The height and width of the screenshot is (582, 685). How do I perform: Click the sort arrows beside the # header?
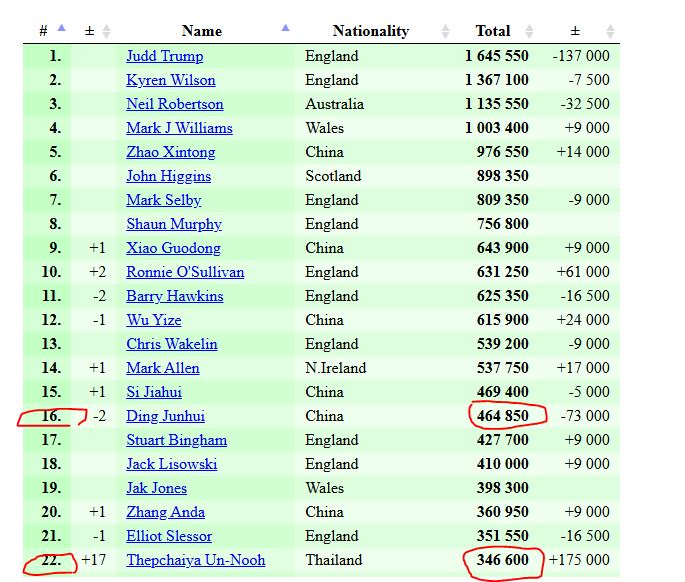[x=62, y=30]
